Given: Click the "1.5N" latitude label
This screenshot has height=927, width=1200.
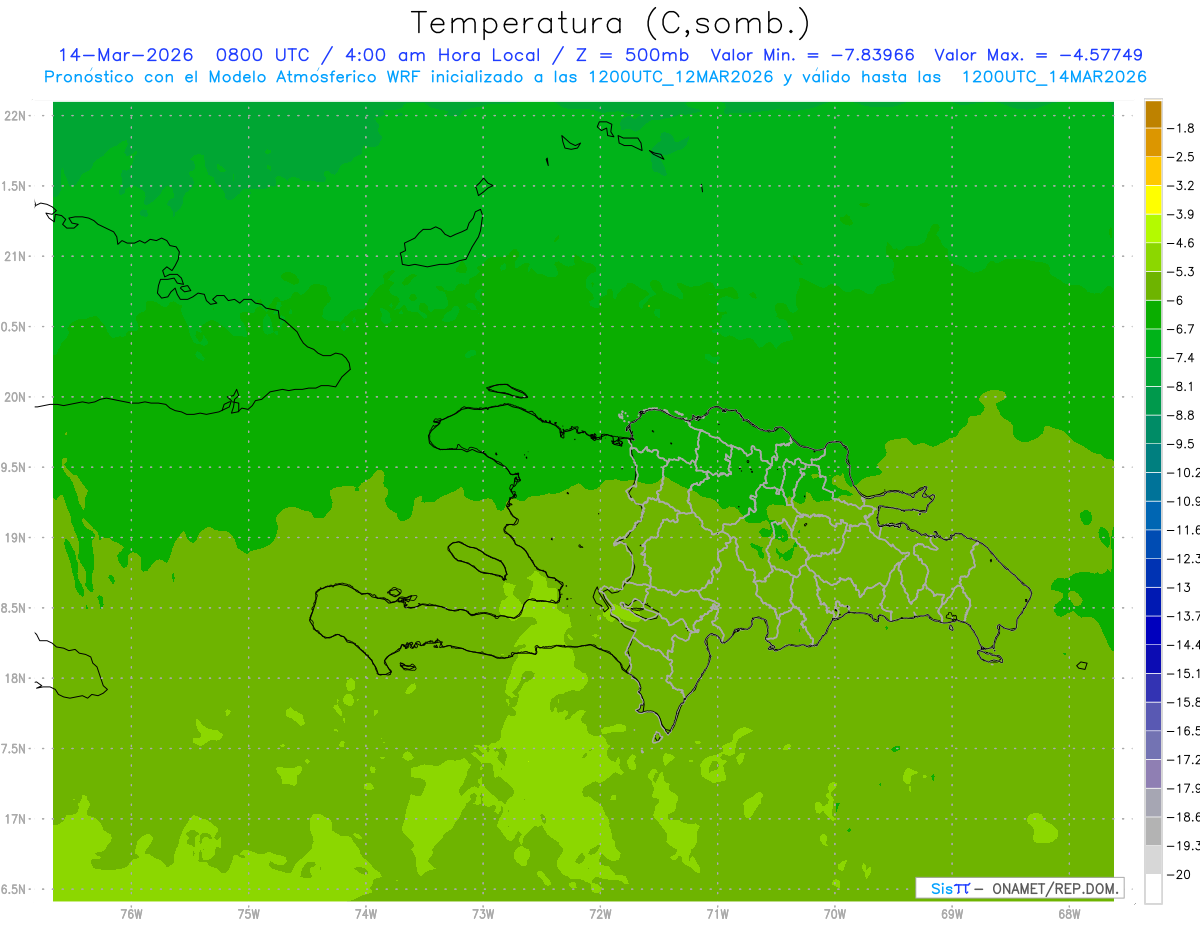Looking at the screenshot, I should pos(15,186).
